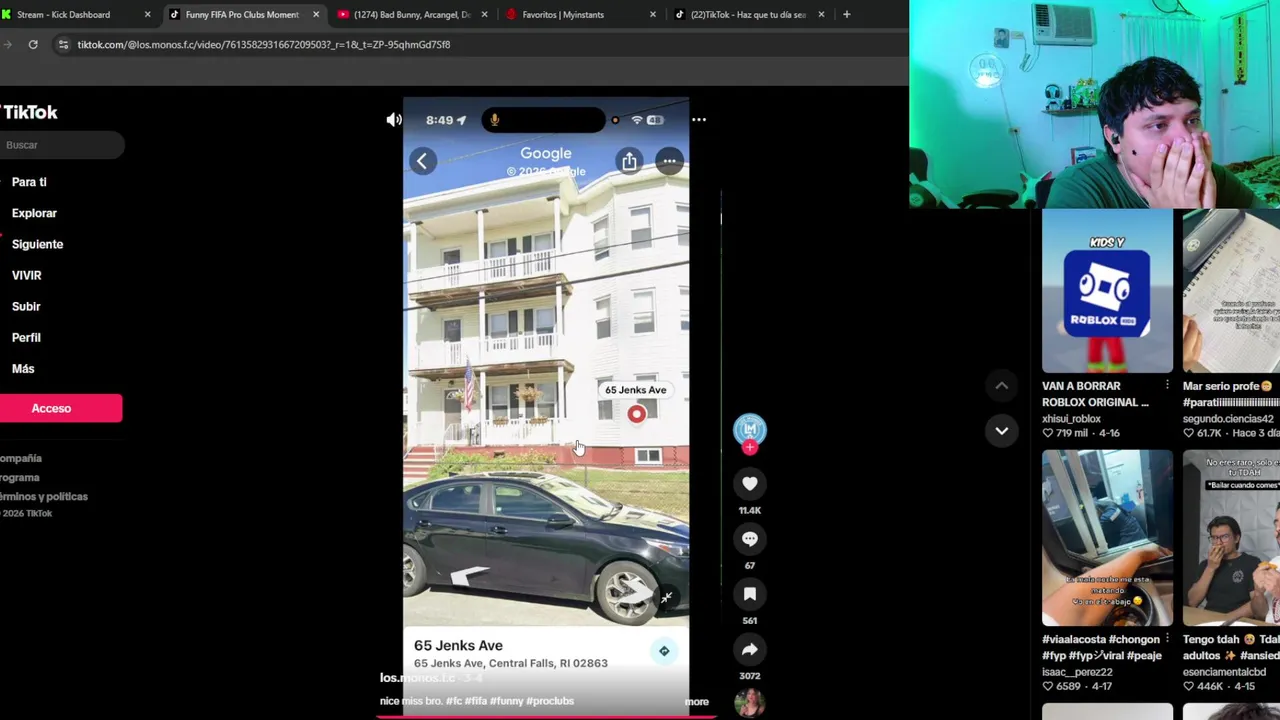Click the TikTok logo
Screen dimensions: 1280x720
[29, 112]
